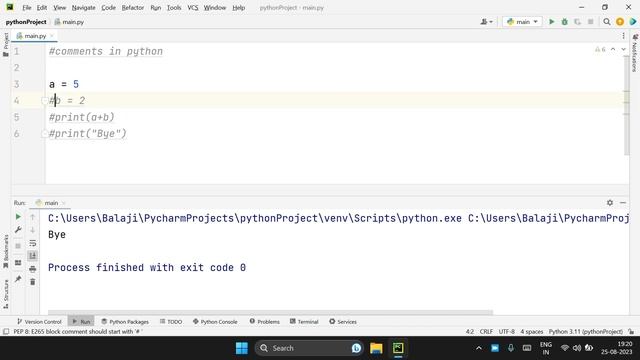Click pythonProject breadcrumb
640x360 pixels.
(26, 22)
